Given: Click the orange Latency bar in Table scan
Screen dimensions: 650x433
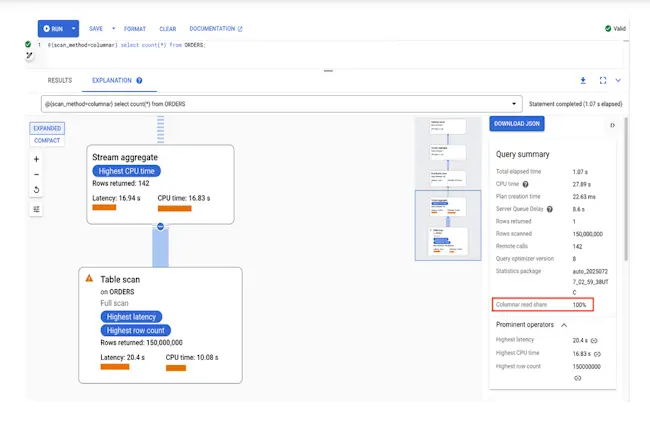Looking at the screenshot, I should [x=115, y=367].
